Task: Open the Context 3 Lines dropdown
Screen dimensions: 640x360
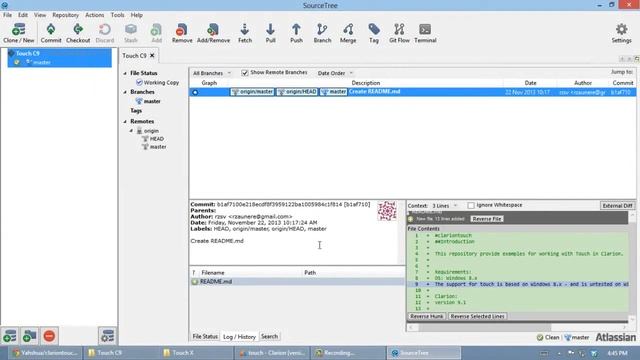Action: [445, 206]
